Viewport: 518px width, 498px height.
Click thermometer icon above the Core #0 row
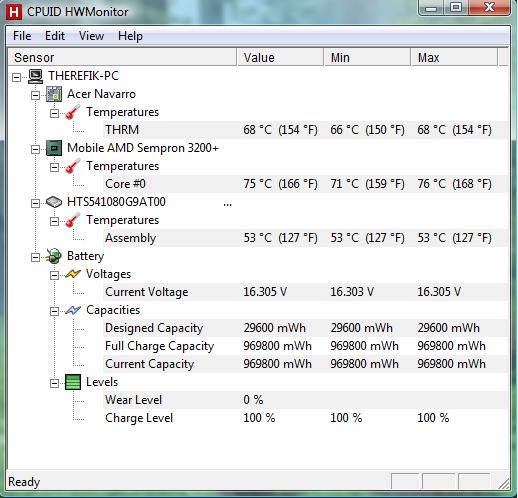(x=73, y=166)
